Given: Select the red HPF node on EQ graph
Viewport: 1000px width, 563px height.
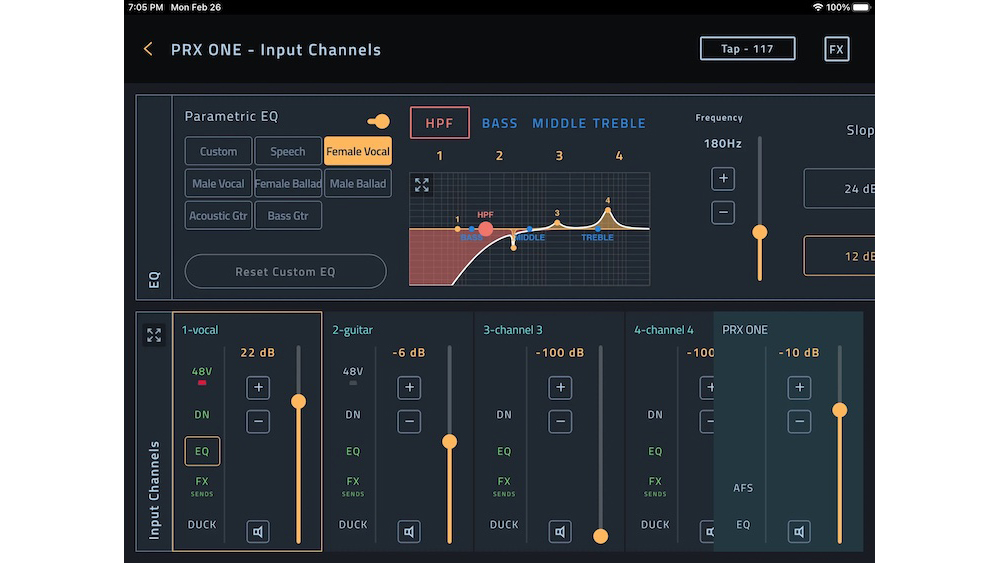Looking at the screenshot, I should coord(485,228).
